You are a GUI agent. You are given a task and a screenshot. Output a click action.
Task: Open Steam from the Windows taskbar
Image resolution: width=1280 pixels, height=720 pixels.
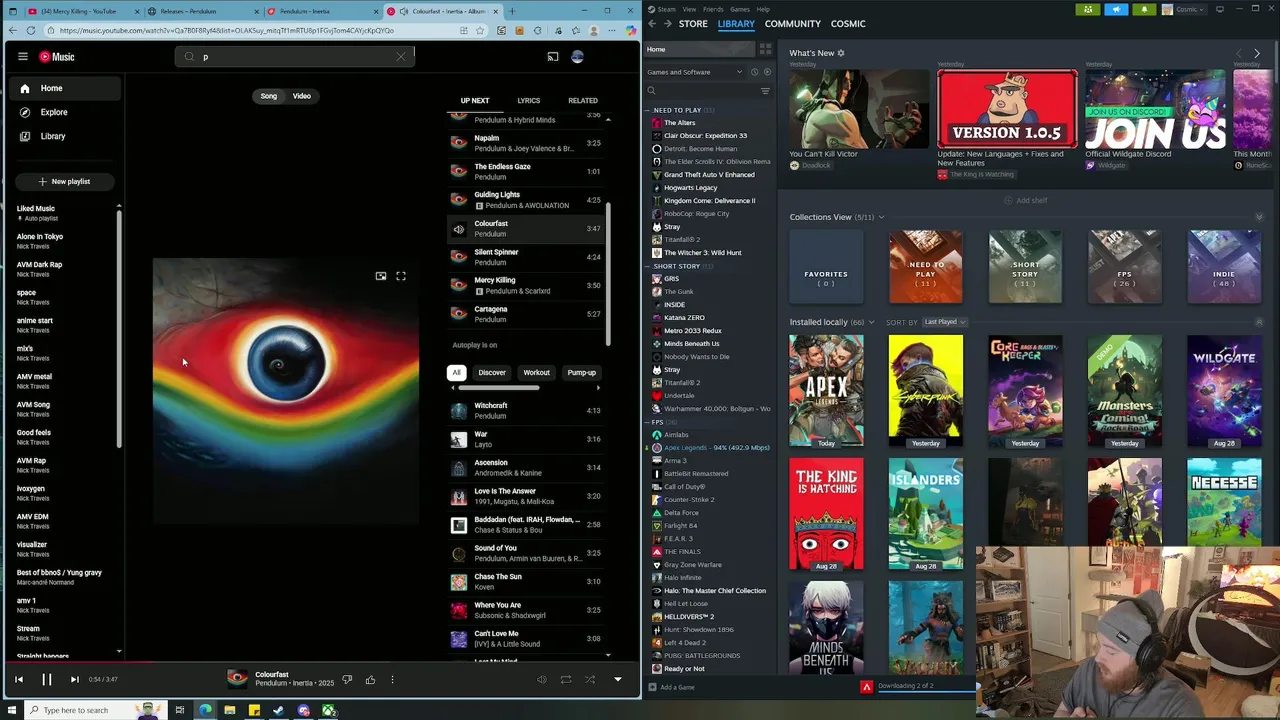(278, 710)
